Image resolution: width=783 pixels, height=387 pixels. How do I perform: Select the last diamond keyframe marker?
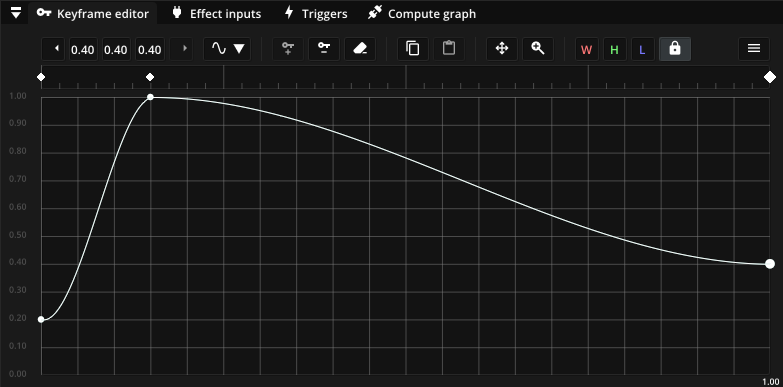(770, 77)
